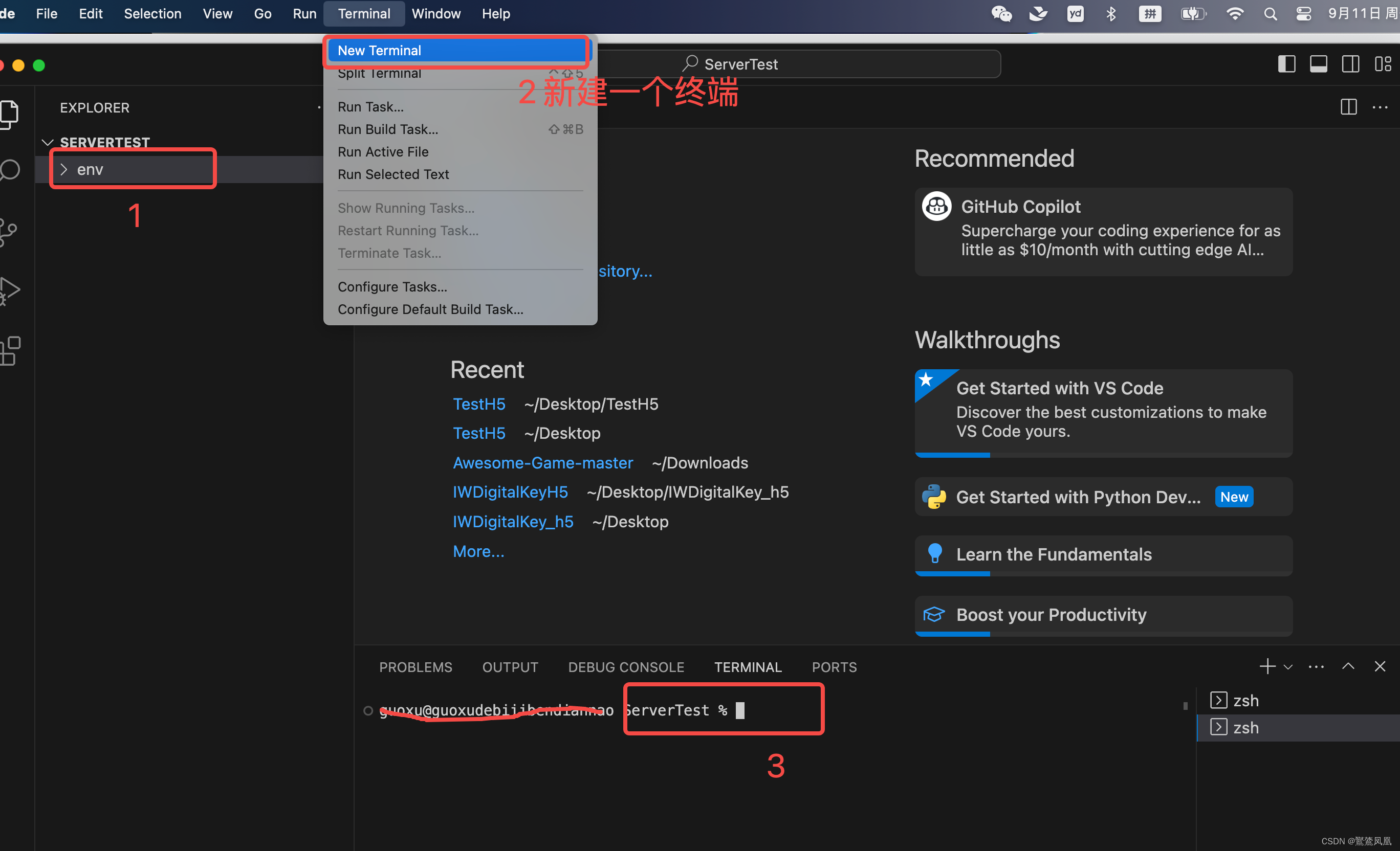Open Learn the Fundamentals walkthrough
Screen dimensions: 1400x851
tap(1103, 555)
